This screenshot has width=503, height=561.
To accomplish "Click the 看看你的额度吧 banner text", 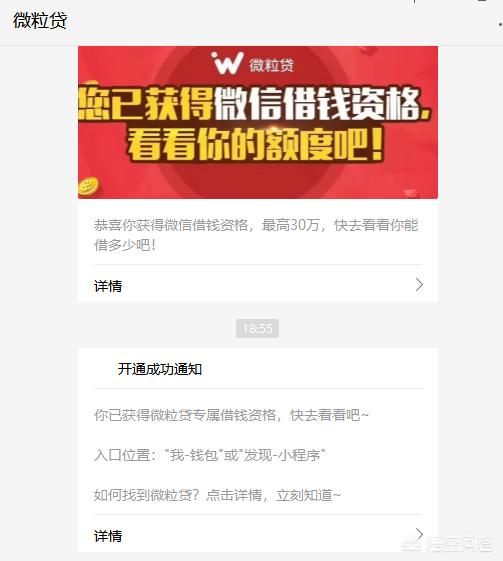I will [256, 144].
